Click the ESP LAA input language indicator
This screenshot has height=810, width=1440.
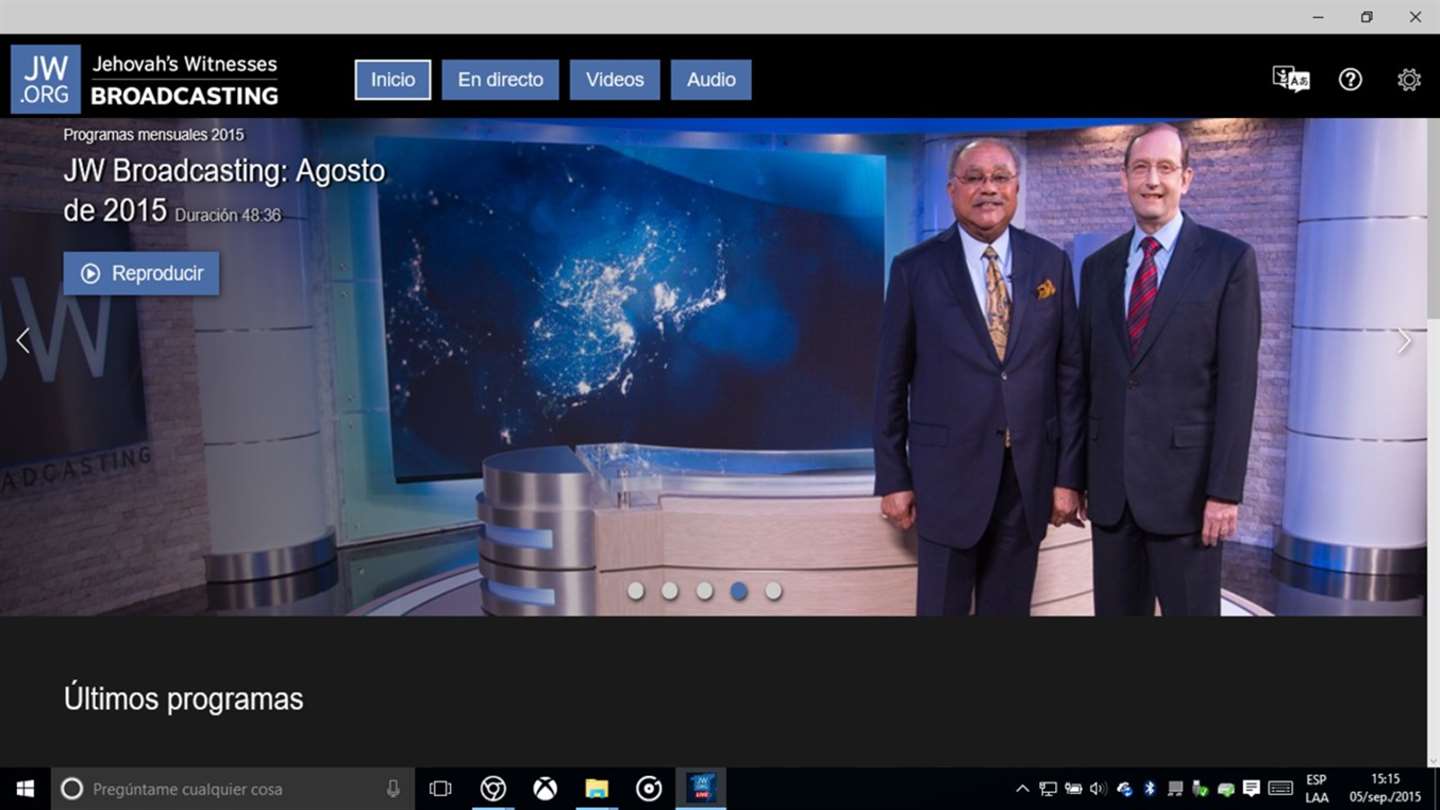tap(1317, 789)
